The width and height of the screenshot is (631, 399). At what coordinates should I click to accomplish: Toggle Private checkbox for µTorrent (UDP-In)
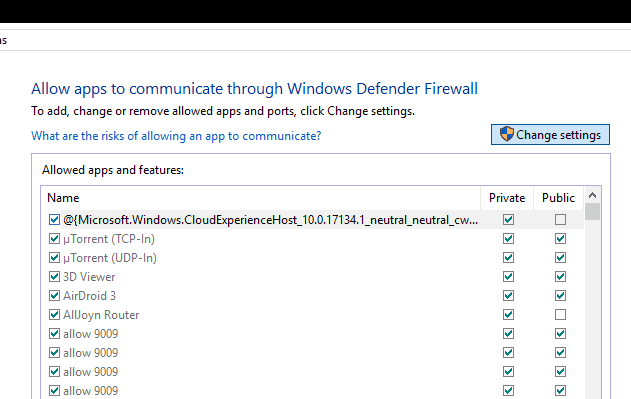click(x=508, y=257)
